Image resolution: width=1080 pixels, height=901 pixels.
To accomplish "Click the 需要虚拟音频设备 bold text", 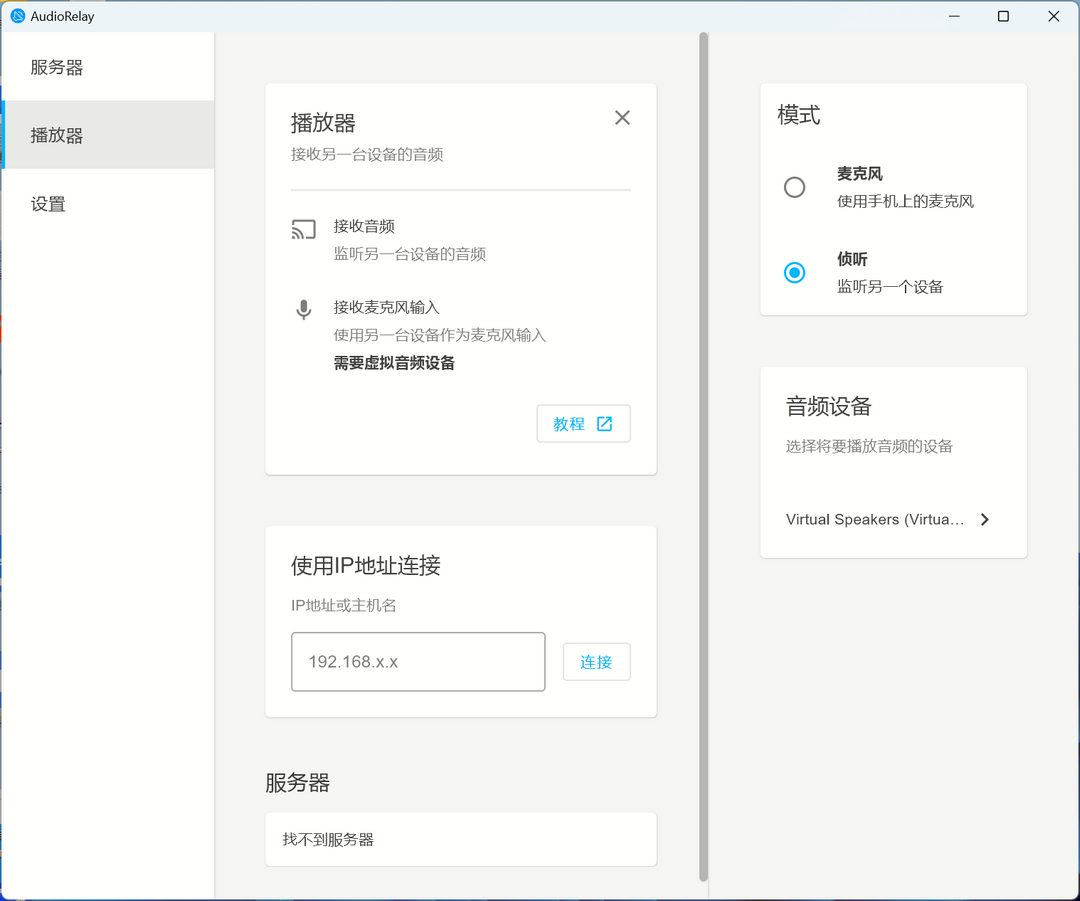I will point(393,362).
